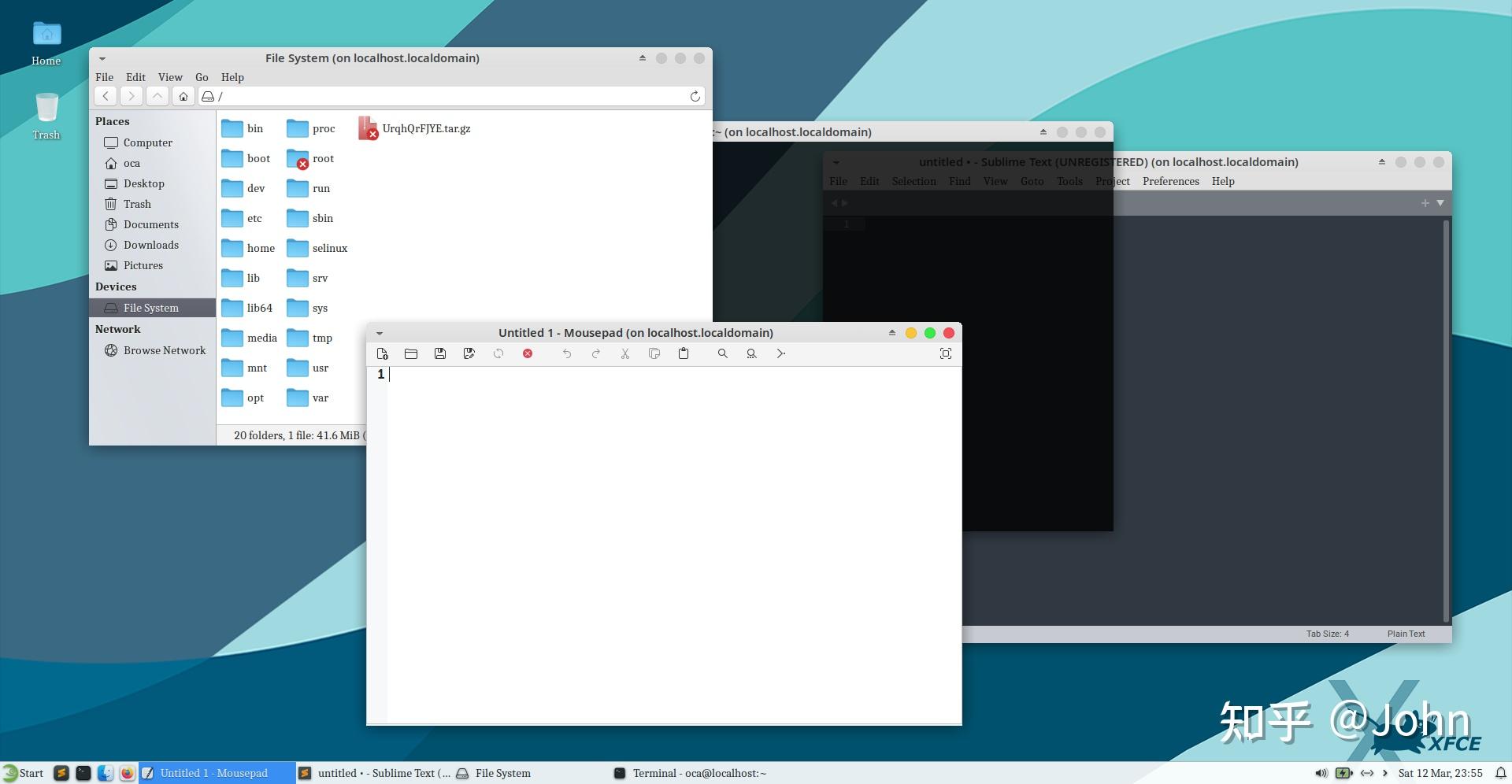Image resolution: width=1512 pixels, height=784 pixels.
Task: Click the shade toggle on File System titlebar
Action: 643,57
